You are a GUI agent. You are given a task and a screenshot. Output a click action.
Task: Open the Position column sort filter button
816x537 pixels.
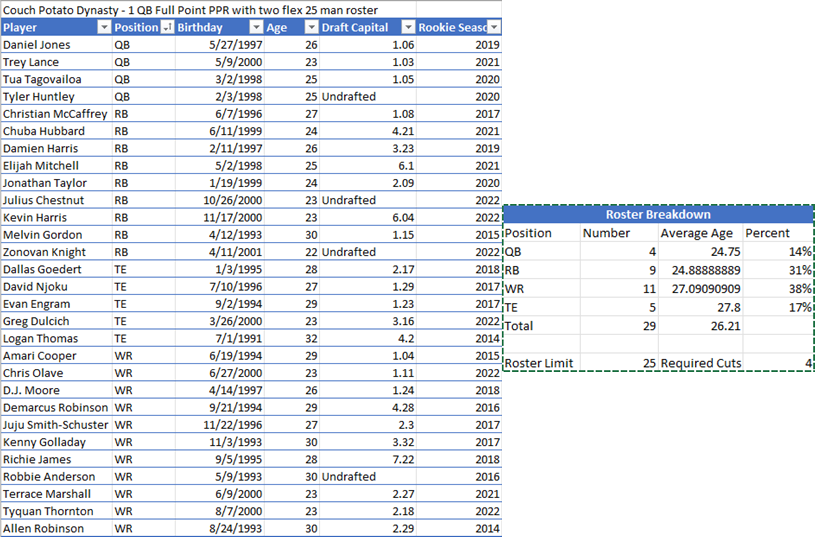click(x=166, y=28)
